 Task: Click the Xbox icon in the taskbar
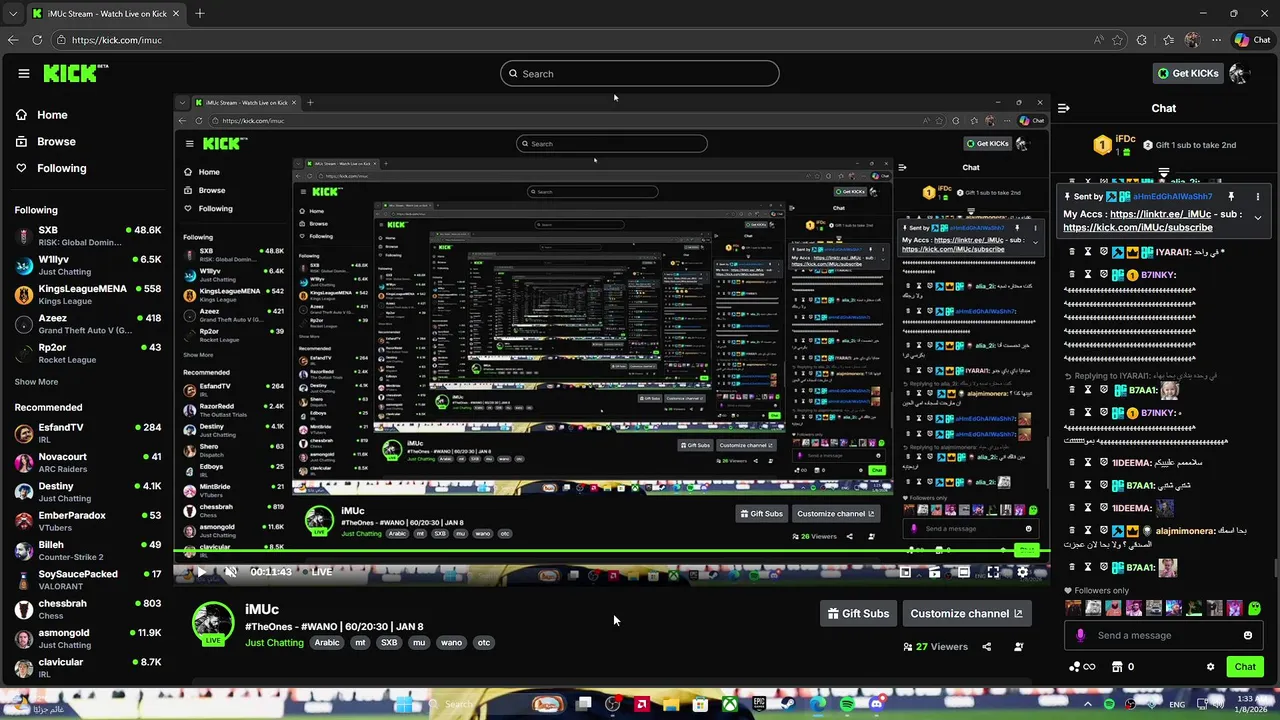coord(731,704)
